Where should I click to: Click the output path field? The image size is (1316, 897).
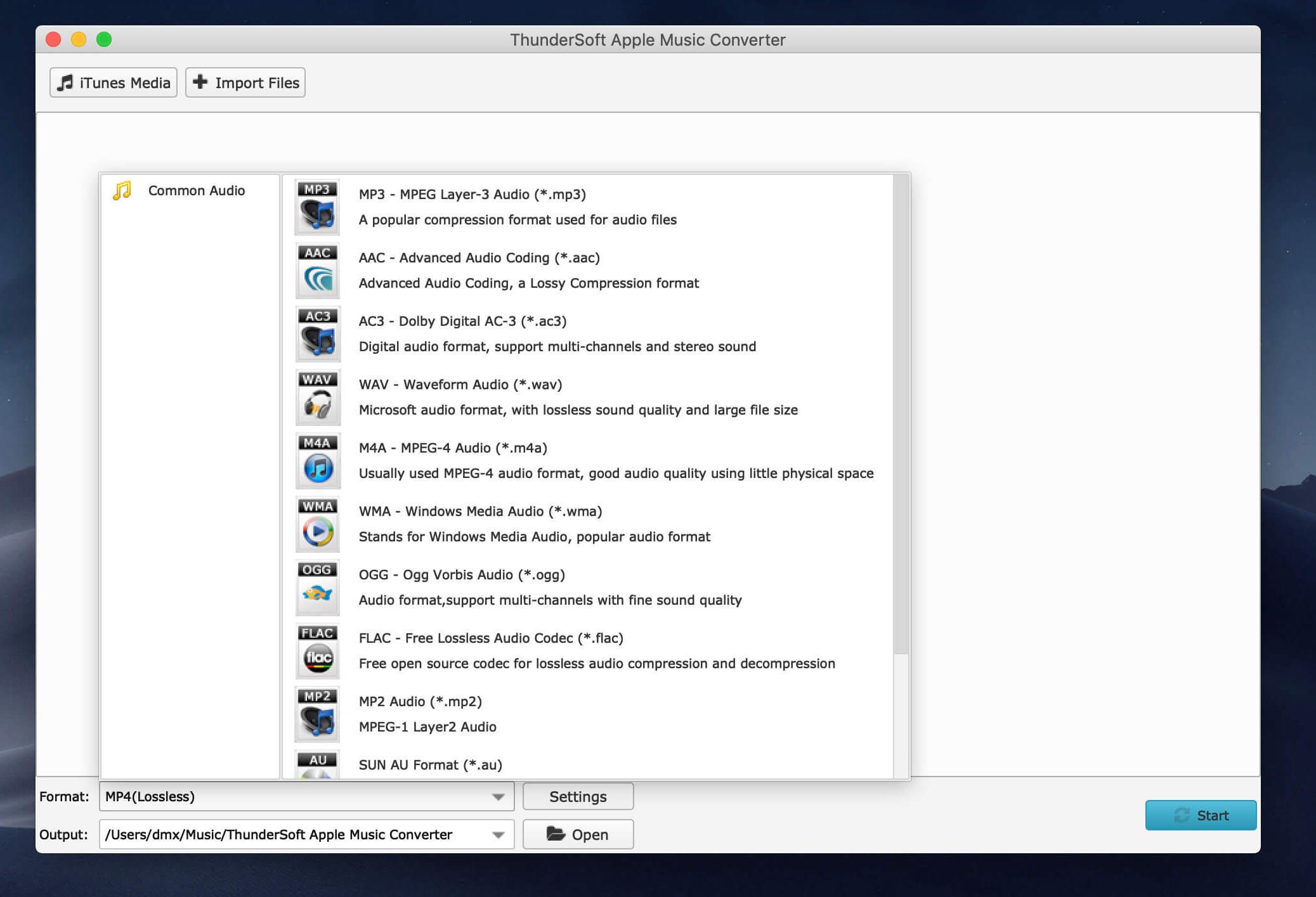(x=306, y=834)
